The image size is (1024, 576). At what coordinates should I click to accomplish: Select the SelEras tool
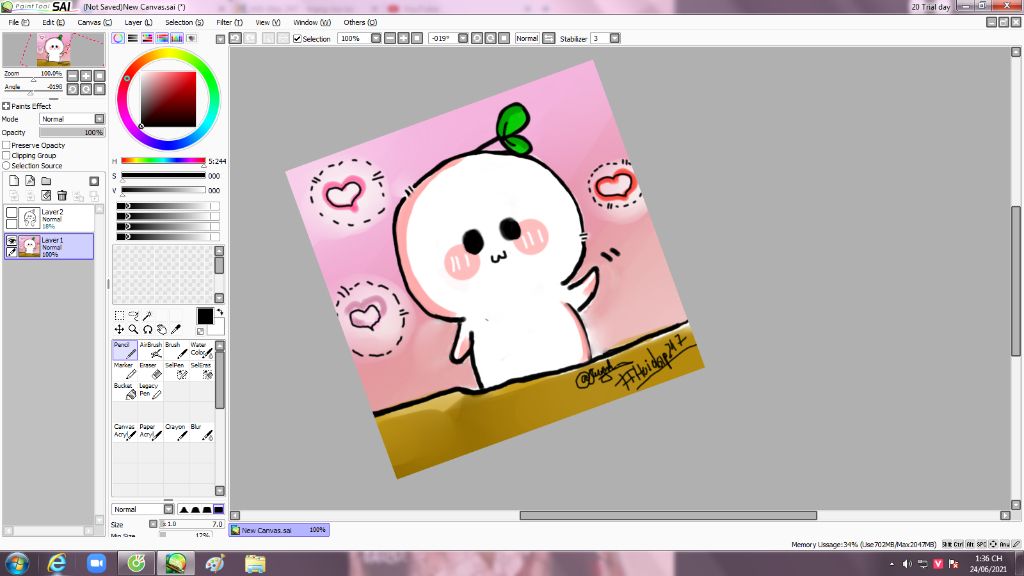pos(201,370)
